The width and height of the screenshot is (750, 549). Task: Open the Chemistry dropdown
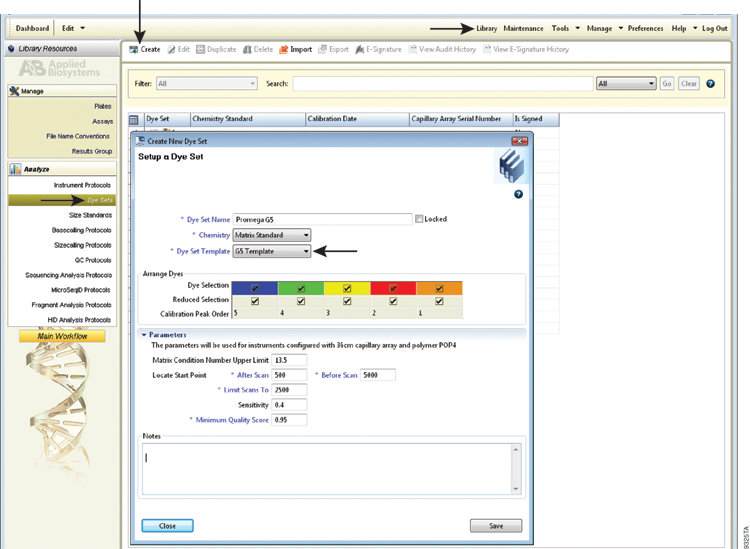272,235
